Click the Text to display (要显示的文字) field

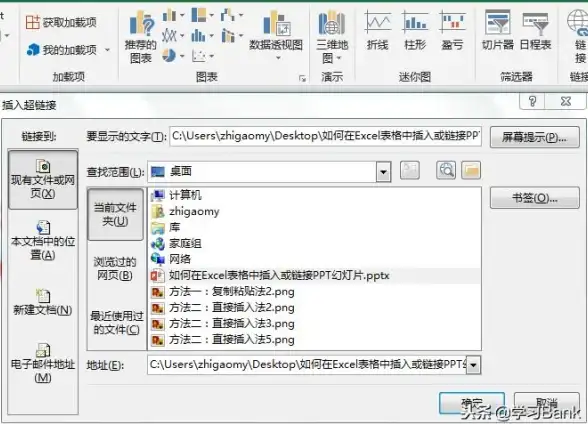pyautogui.click(x=326, y=136)
